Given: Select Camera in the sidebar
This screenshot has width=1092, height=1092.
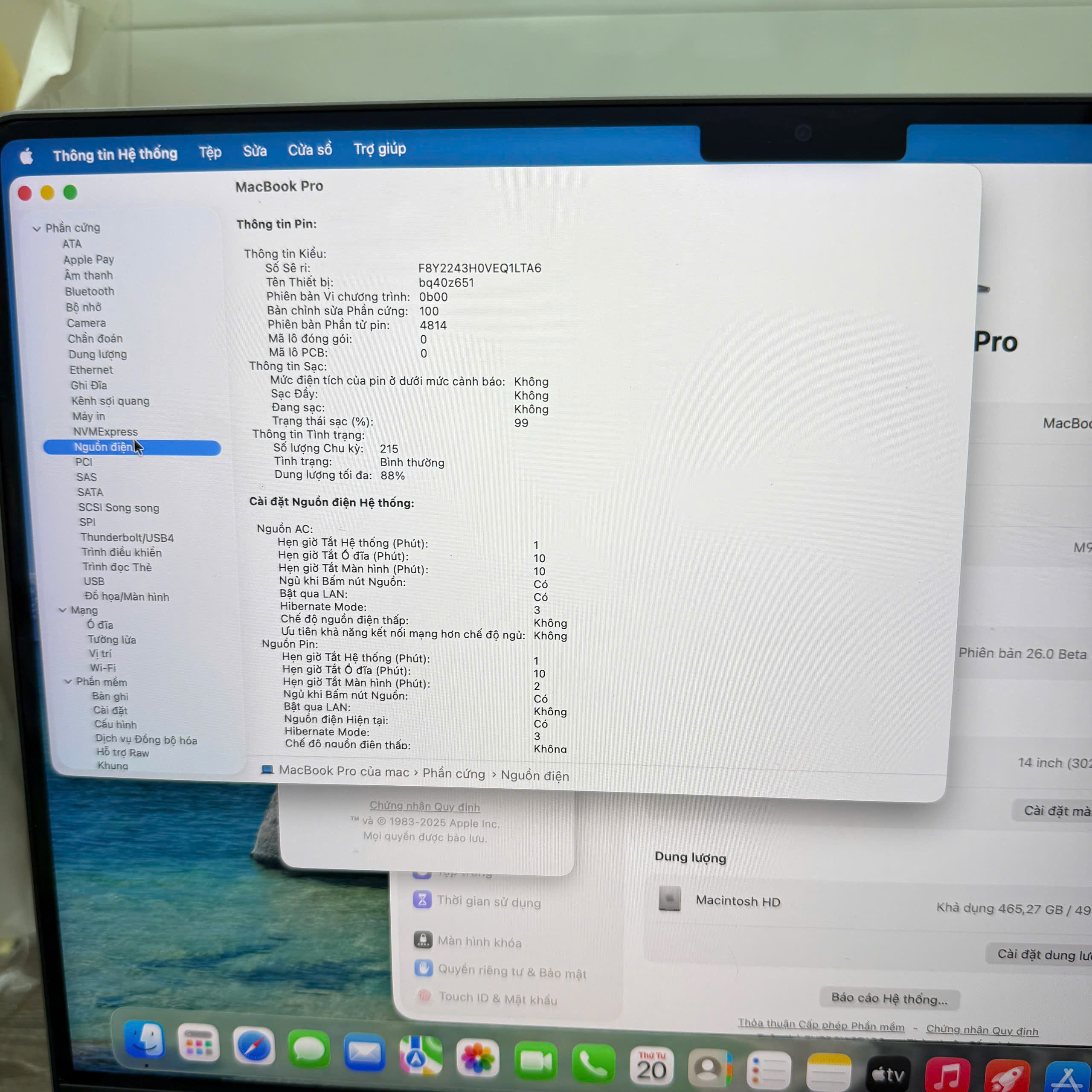Looking at the screenshot, I should [87, 323].
